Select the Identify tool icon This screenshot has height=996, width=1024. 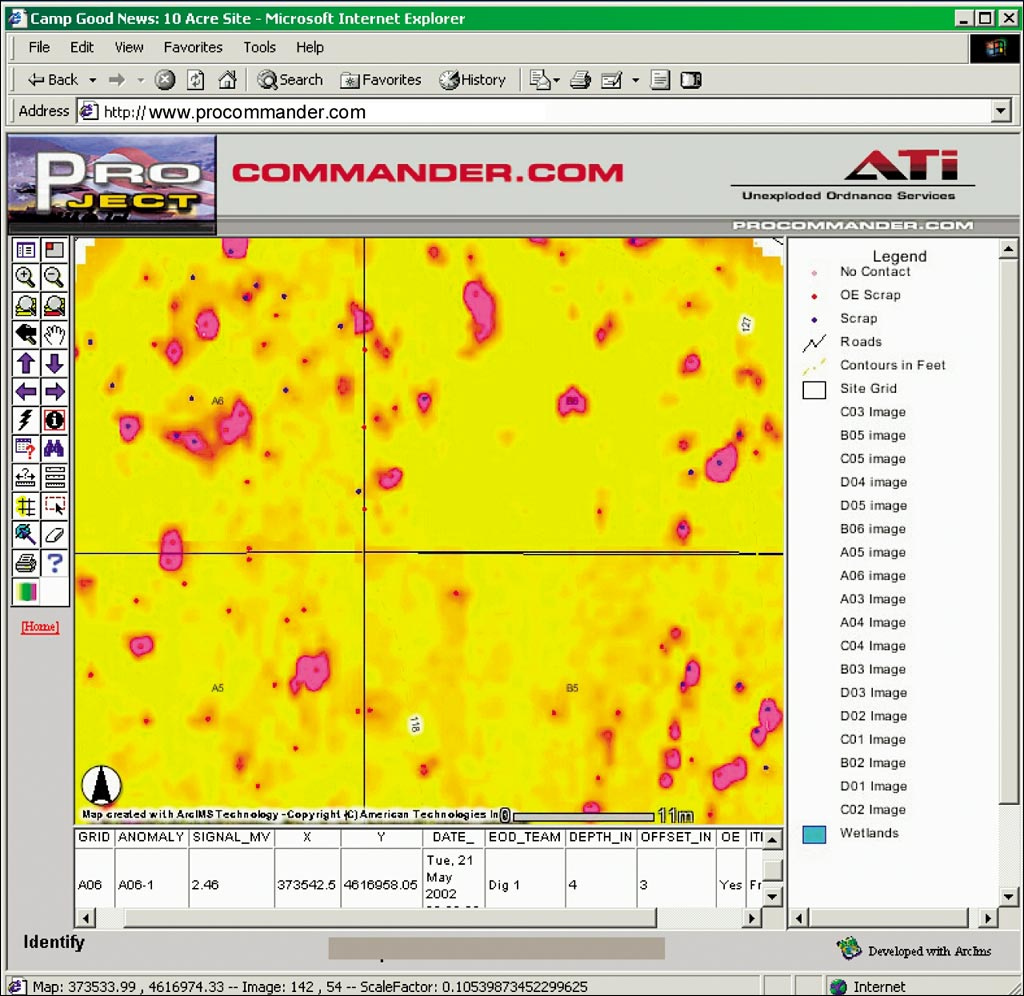54,420
